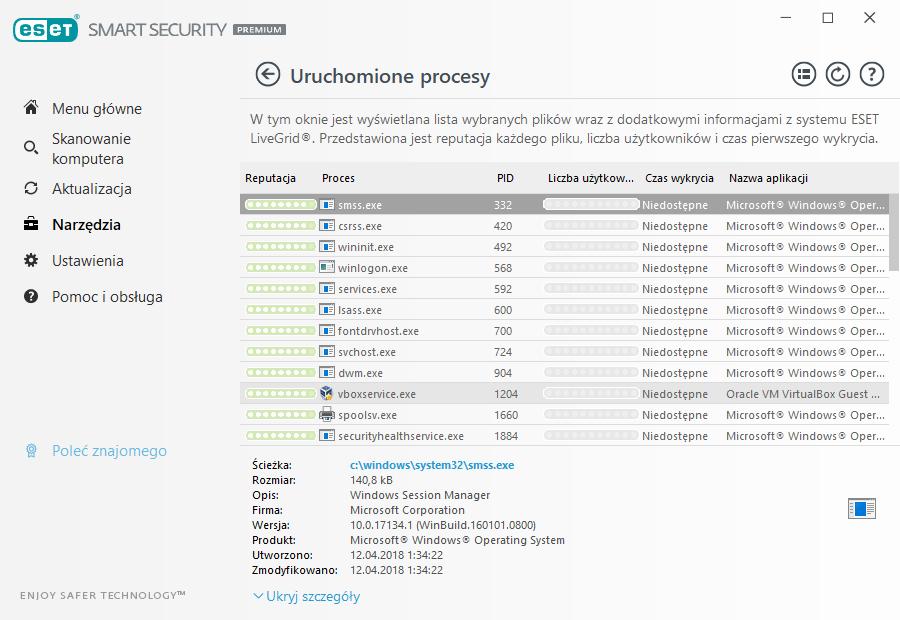
Task: Sort by Liczba użytkowników column header
Action: point(591,178)
